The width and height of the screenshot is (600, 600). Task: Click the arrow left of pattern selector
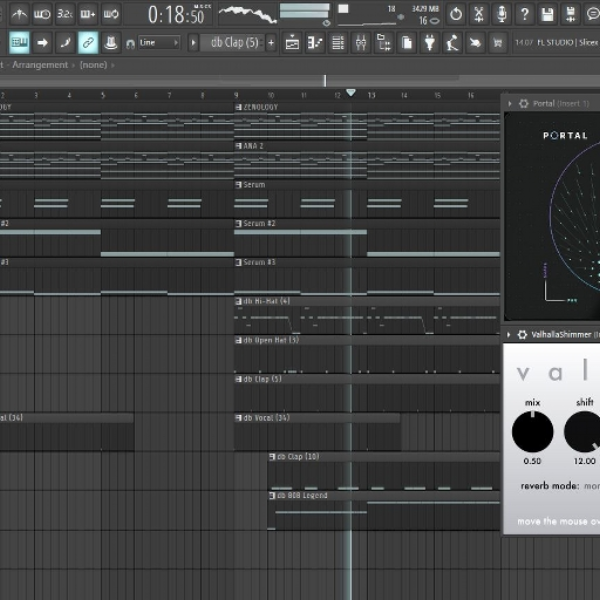click(x=193, y=42)
